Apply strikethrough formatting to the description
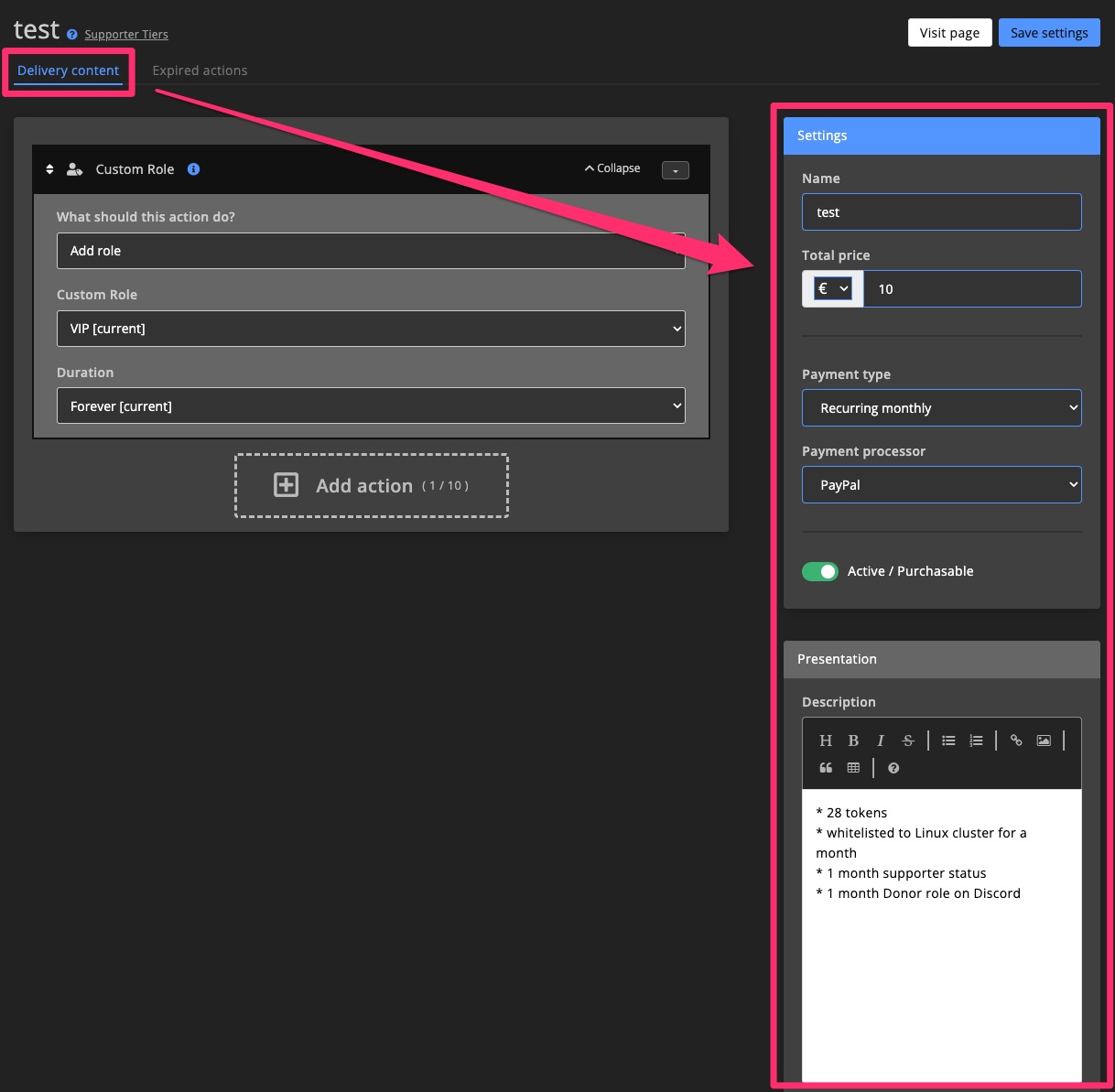Image resolution: width=1115 pixels, height=1092 pixels. [906, 740]
